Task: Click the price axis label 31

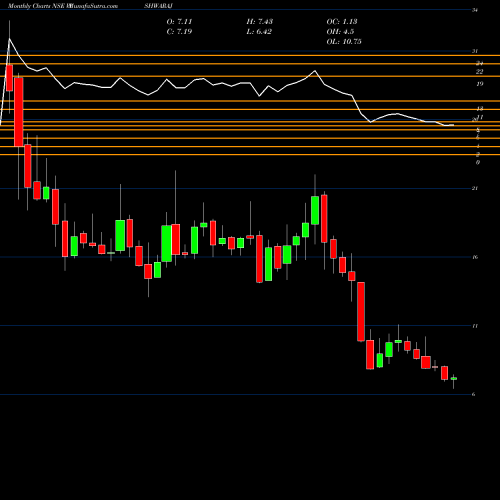Action: click(475, 51)
